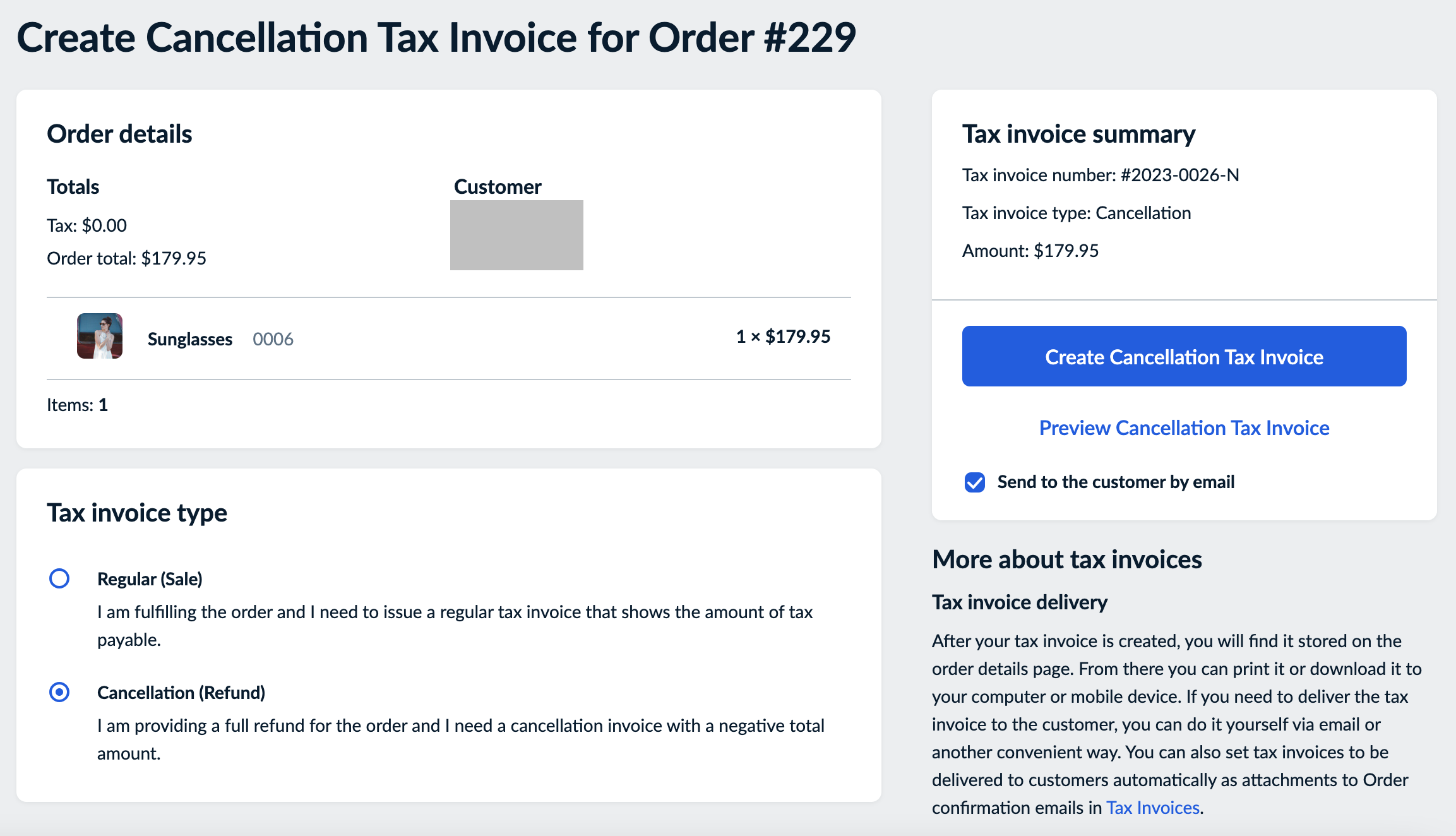The width and height of the screenshot is (1456, 836).
Task: Click the Tax invoice type heading
Action: tap(137, 513)
